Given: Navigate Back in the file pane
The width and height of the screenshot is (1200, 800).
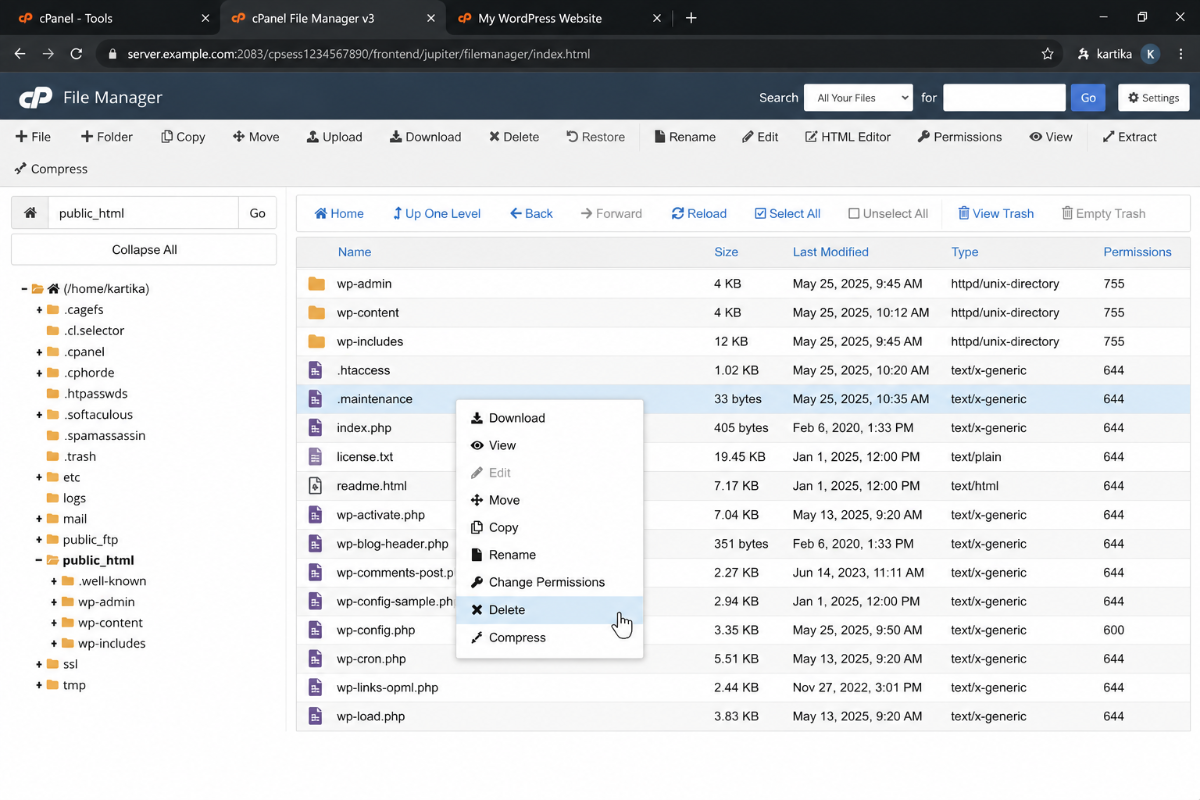Looking at the screenshot, I should coord(531,213).
